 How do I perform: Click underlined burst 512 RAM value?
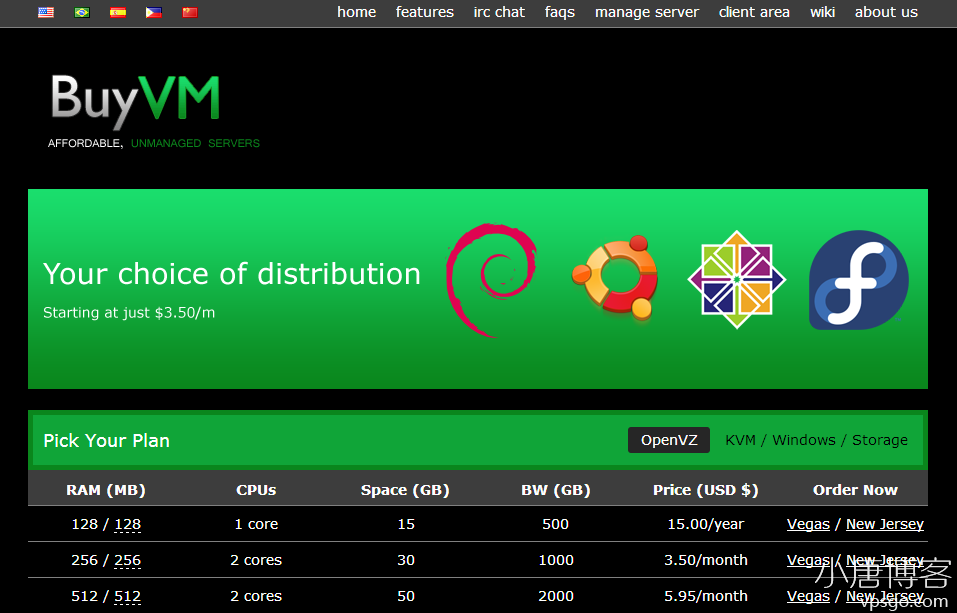tap(128, 597)
